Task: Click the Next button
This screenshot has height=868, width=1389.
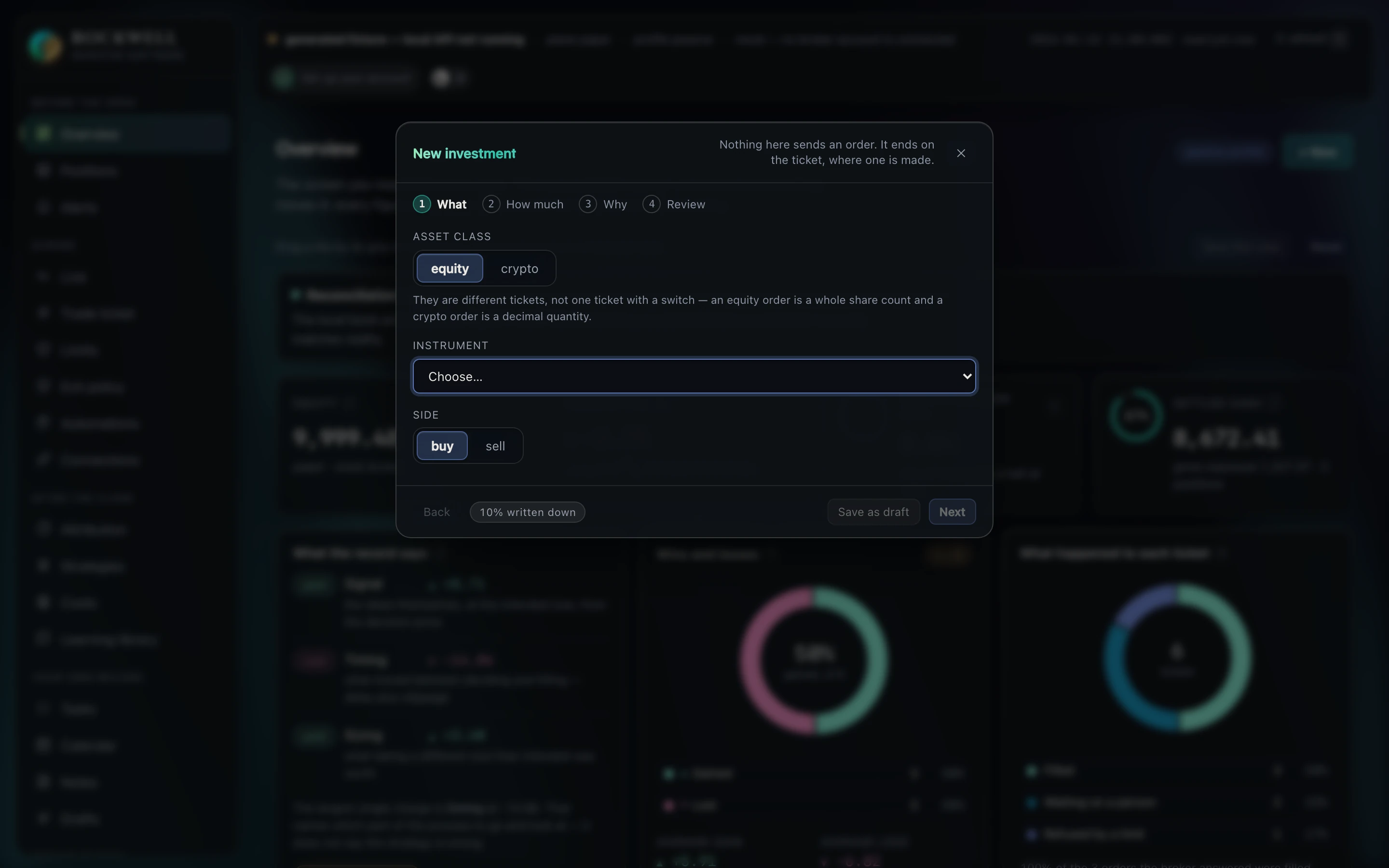Action: (952, 512)
